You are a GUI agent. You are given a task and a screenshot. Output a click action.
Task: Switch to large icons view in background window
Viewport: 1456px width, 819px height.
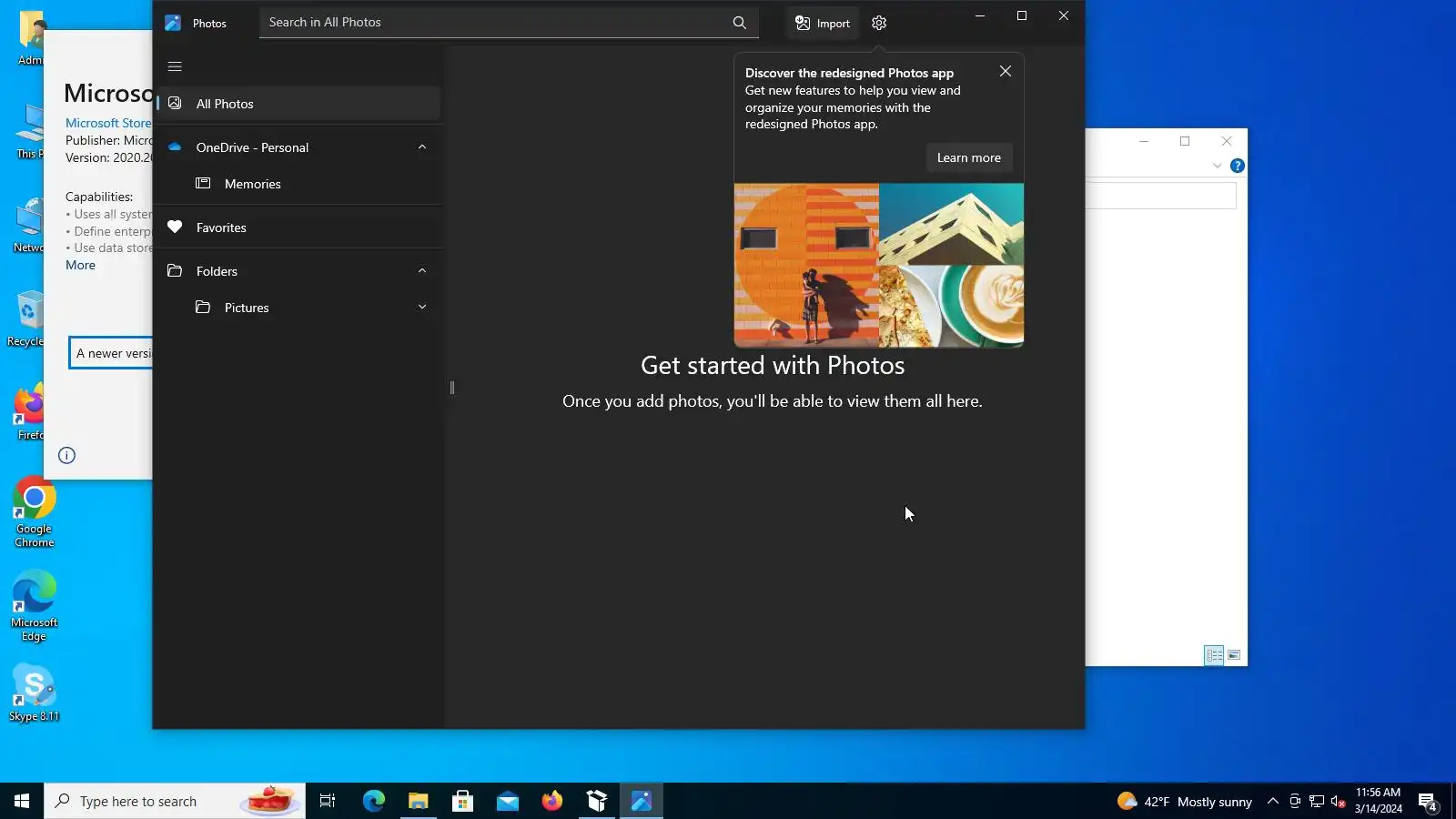click(1234, 655)
